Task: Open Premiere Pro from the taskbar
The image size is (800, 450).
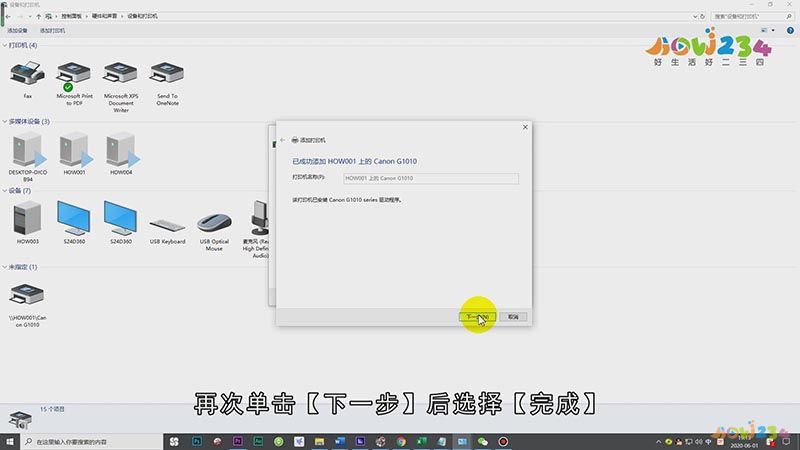Action: 238,441
